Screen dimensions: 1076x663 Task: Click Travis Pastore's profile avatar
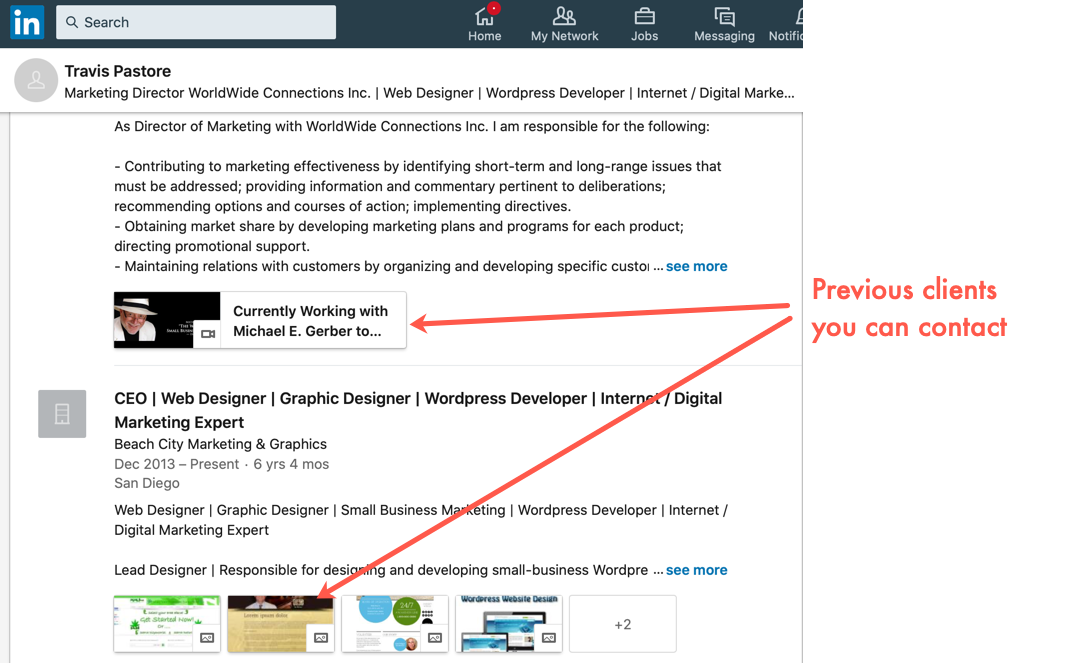point(36,80)
